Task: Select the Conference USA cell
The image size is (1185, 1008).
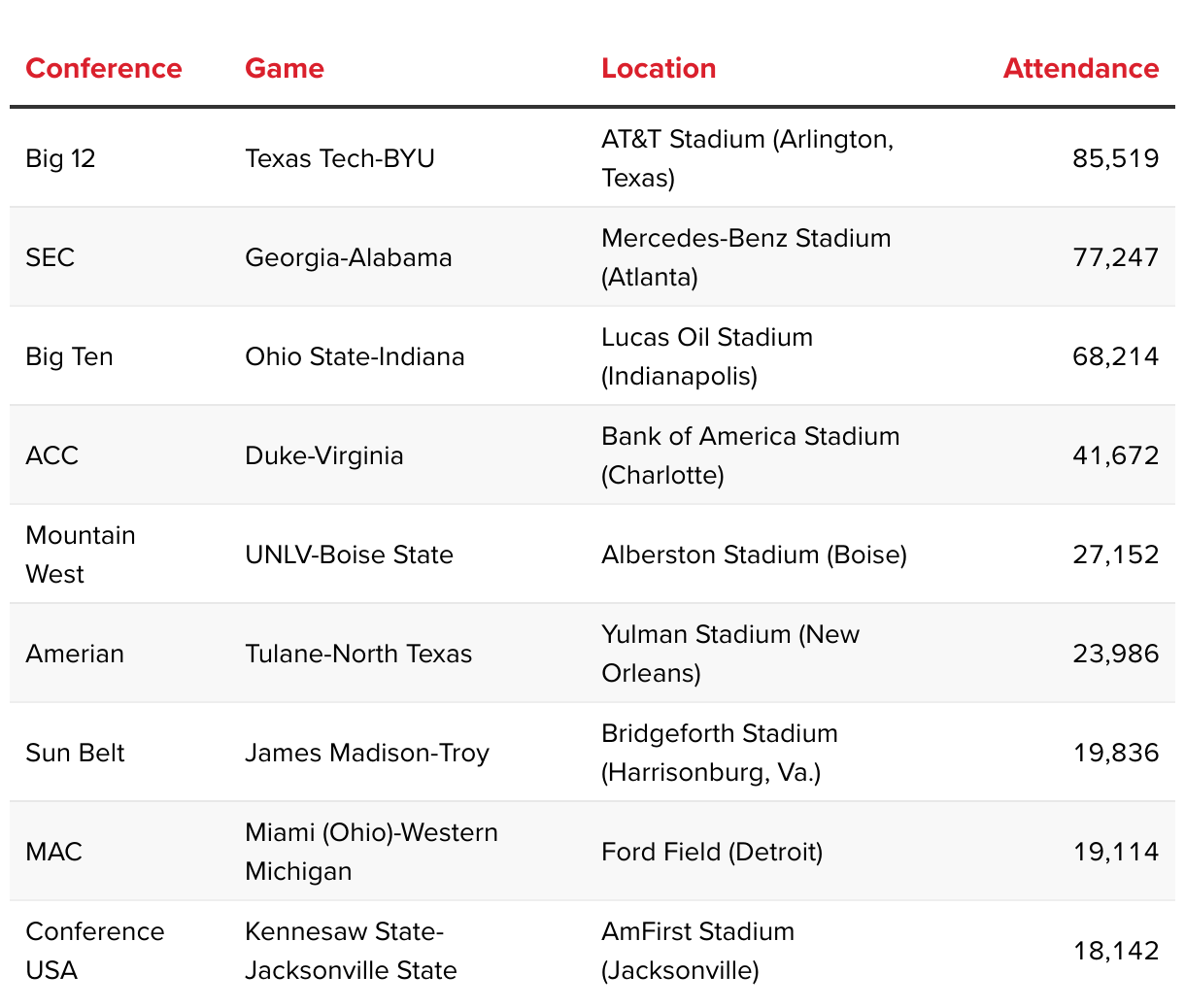Action: click(x=94, y=951)
